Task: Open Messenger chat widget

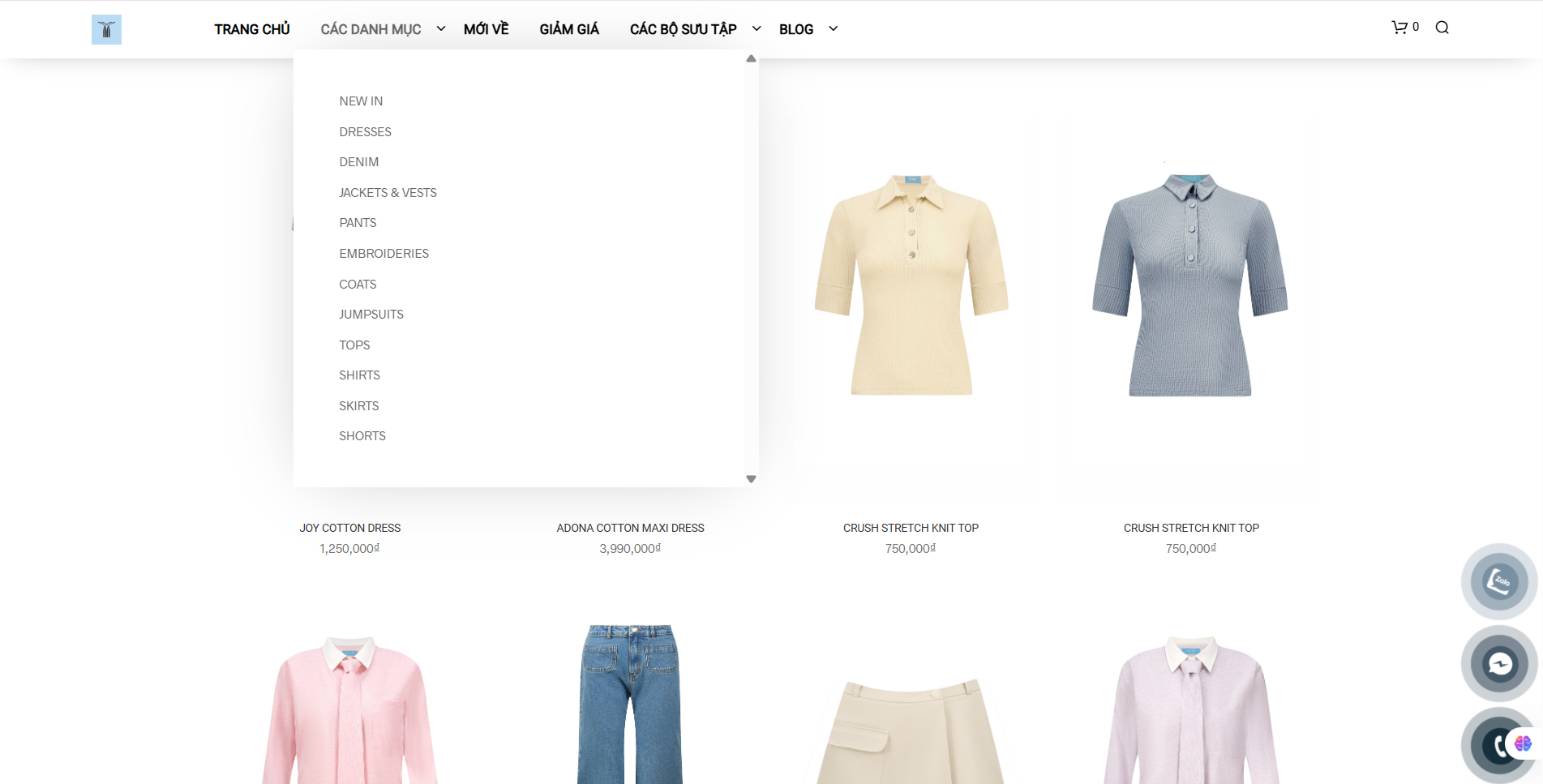Action: point(1498,664)
